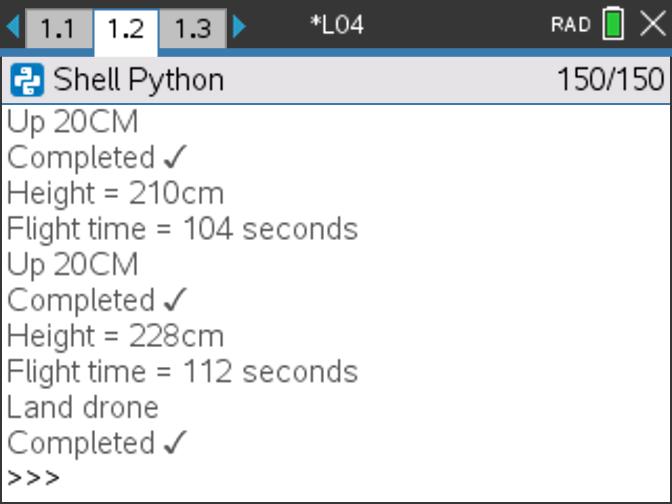Select page tab 1.2
672x504 pixels.
pyautogui.click(x=126, y=31)
